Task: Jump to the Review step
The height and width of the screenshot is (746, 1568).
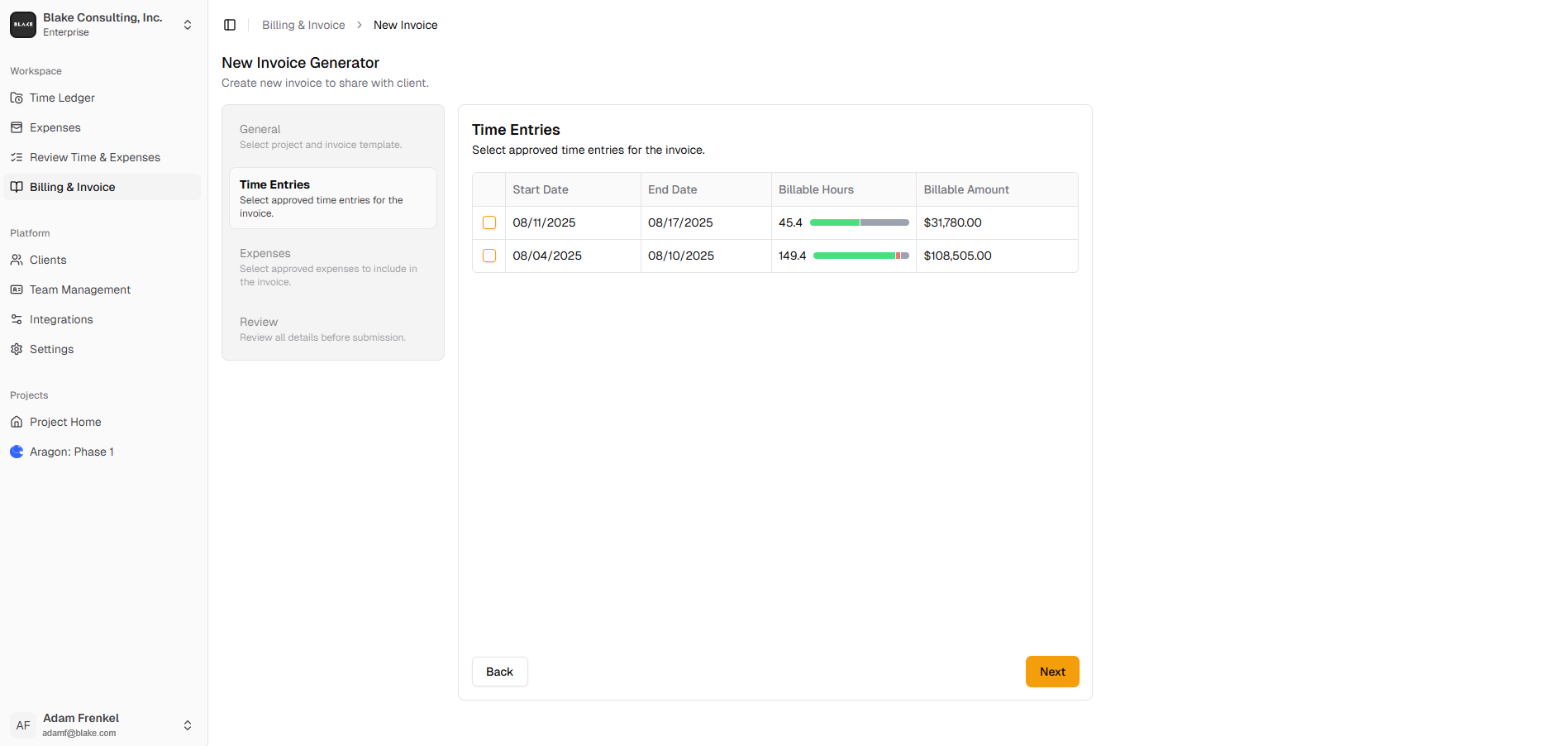Action: pyautogui.click(x=333, y=329)
